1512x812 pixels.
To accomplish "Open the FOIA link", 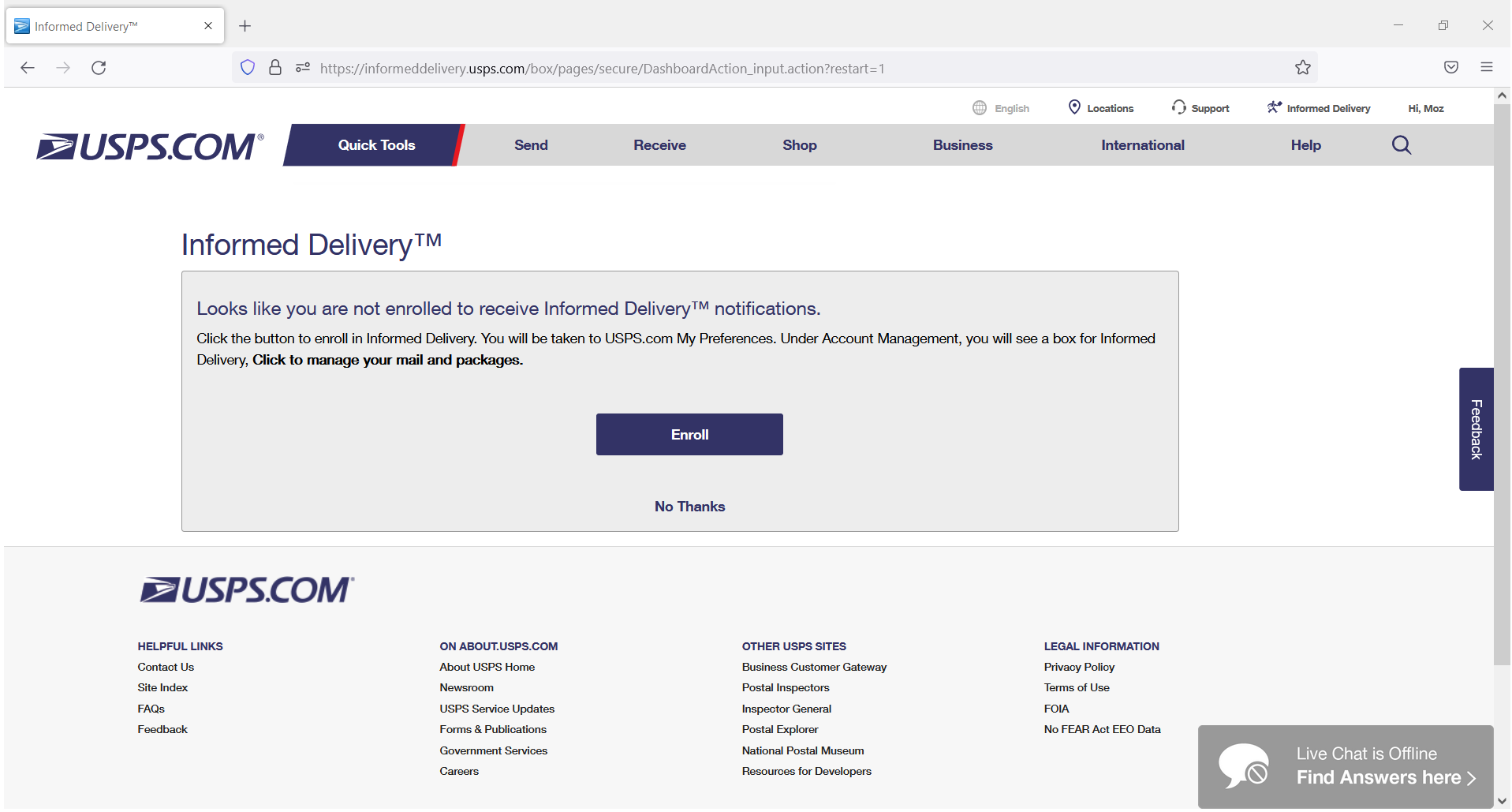I will (x=1056, y=709).
